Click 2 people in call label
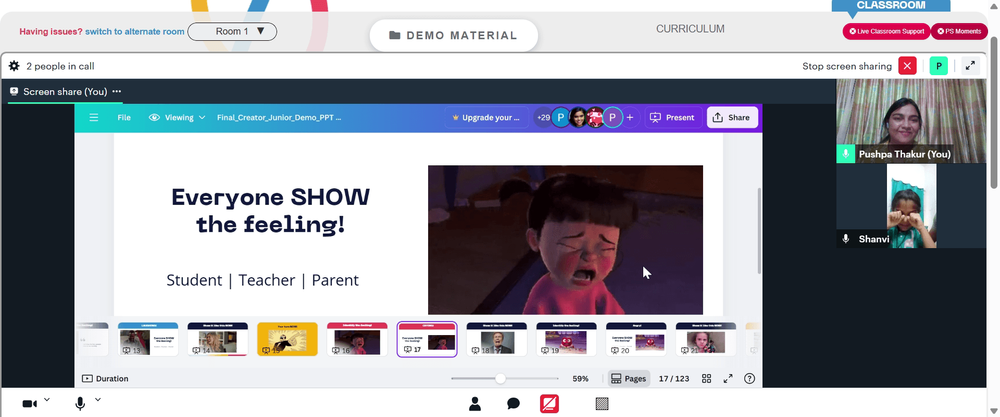This screenshot has height=417, width=1000. pyautogui.click(x=60, y=66)
